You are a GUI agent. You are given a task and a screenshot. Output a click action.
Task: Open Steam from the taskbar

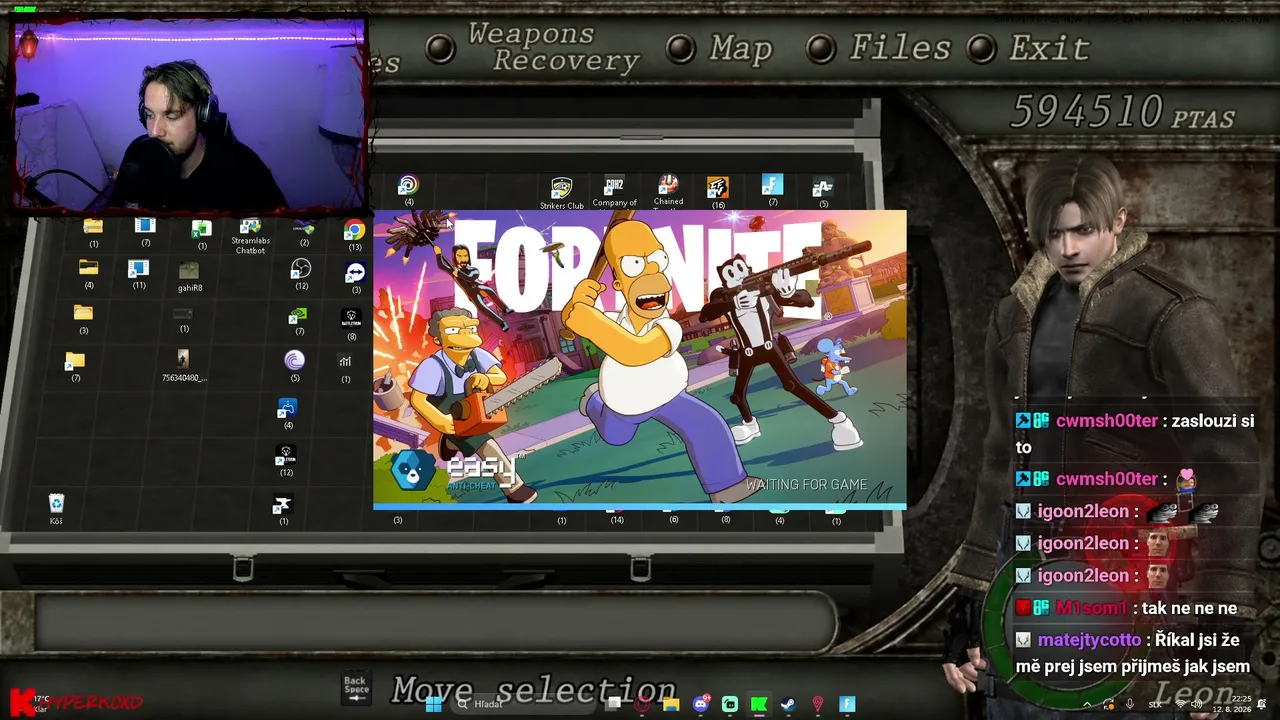(x=788, y=704)
